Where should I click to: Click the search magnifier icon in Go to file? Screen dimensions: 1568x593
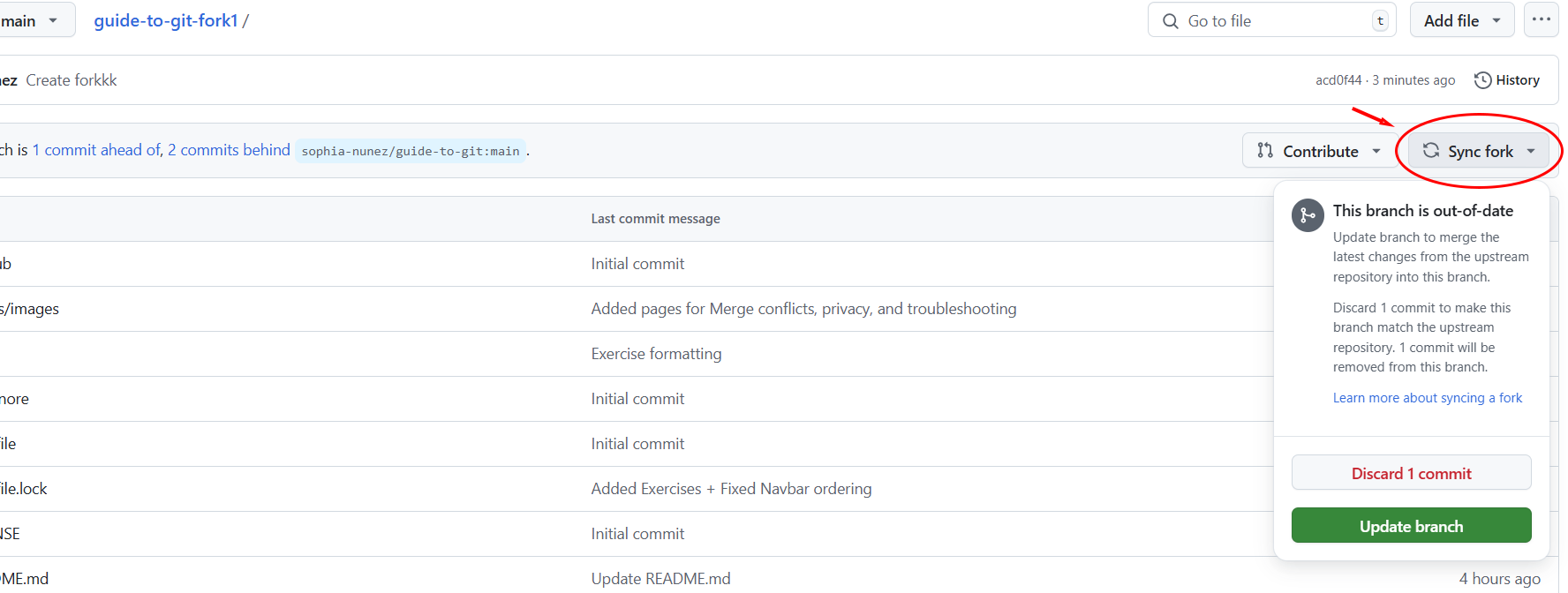tap(1171, 21)
